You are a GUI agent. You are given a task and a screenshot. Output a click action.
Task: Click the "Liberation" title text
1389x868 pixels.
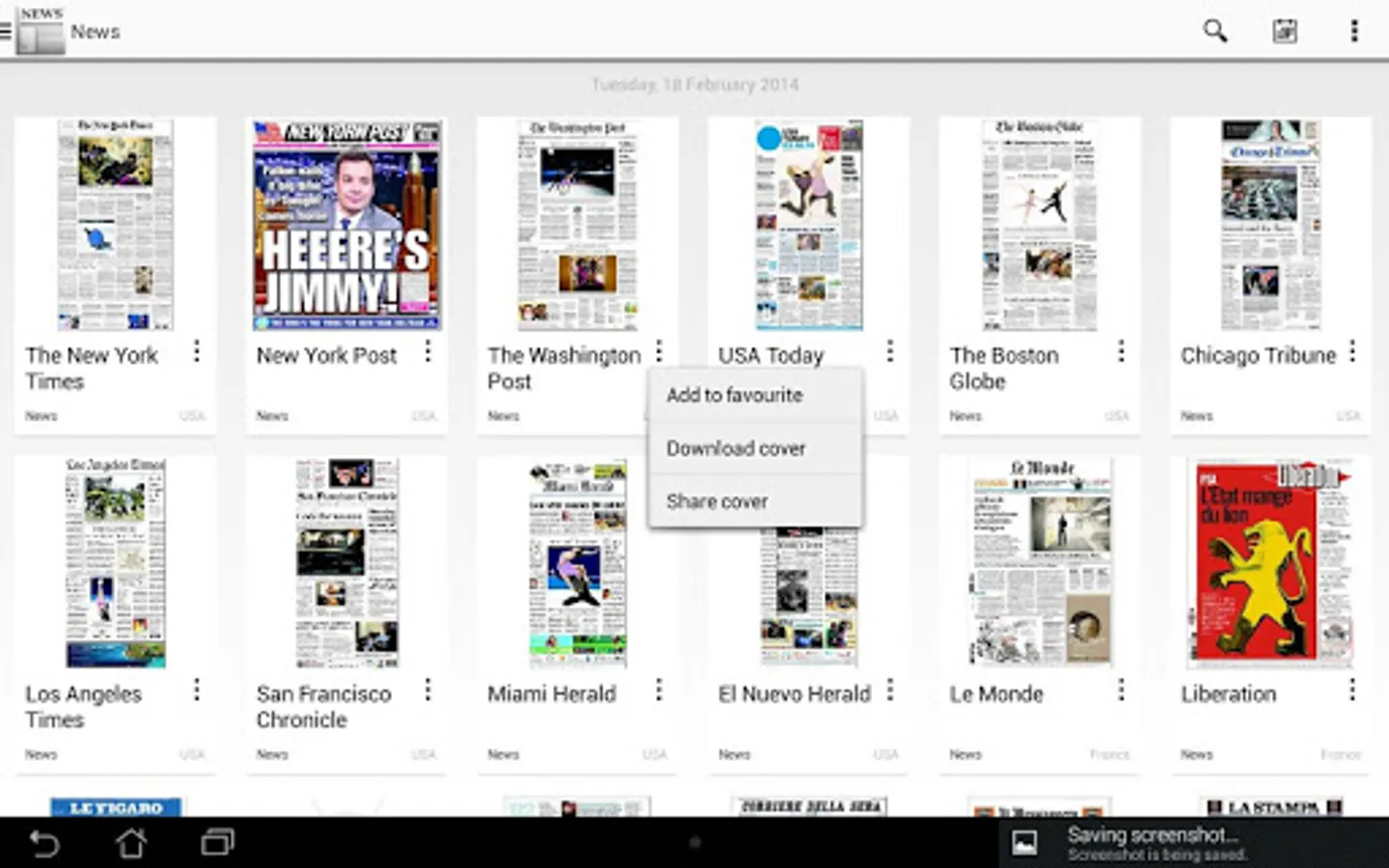[x=1229, y=694]
